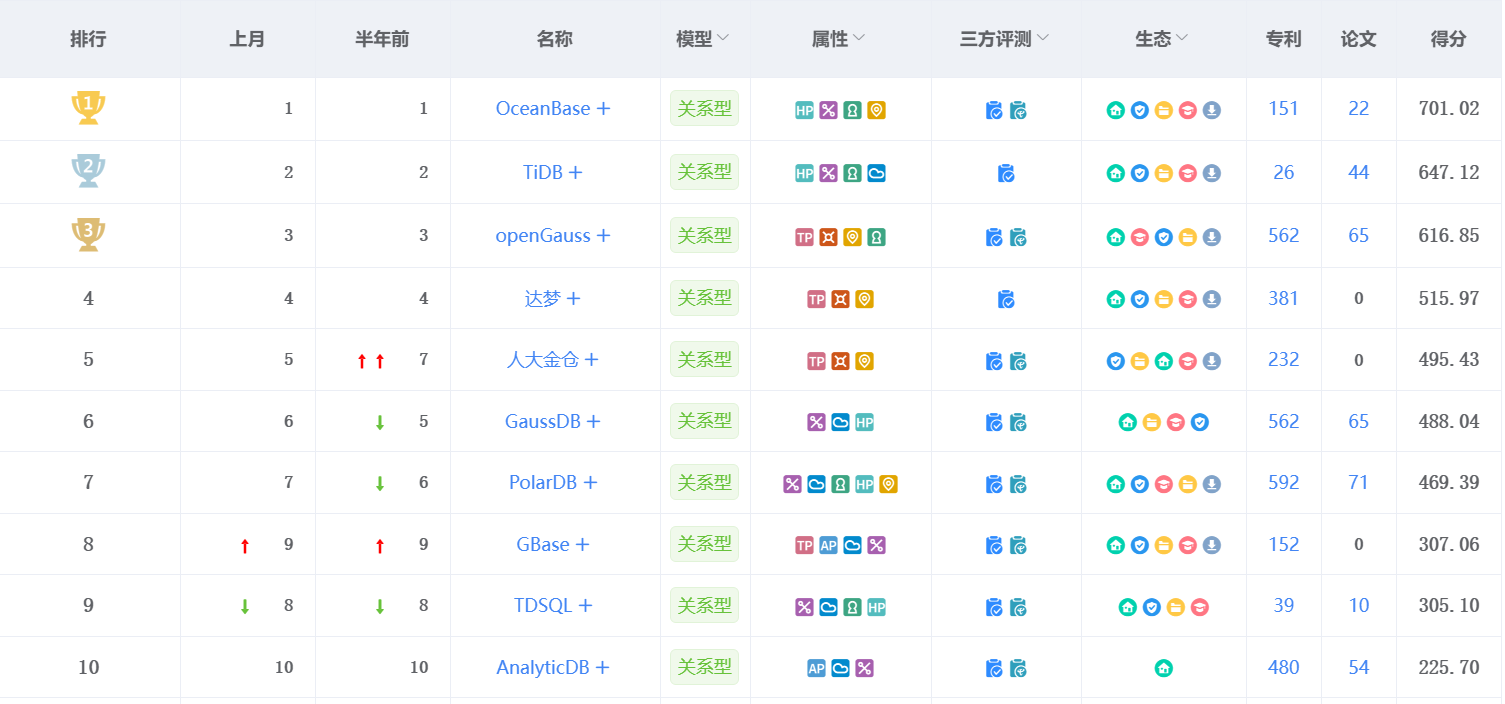Click OceanBase's patent count 151
1505x704 pixels.
pos(1284,109)
